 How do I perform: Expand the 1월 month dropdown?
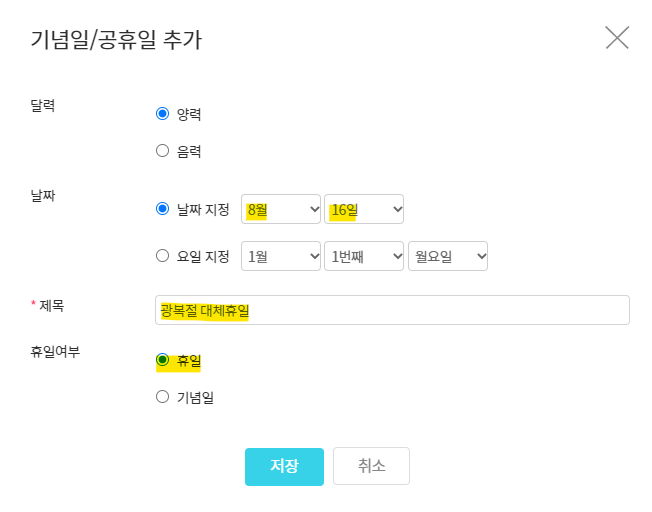point(281,256)
